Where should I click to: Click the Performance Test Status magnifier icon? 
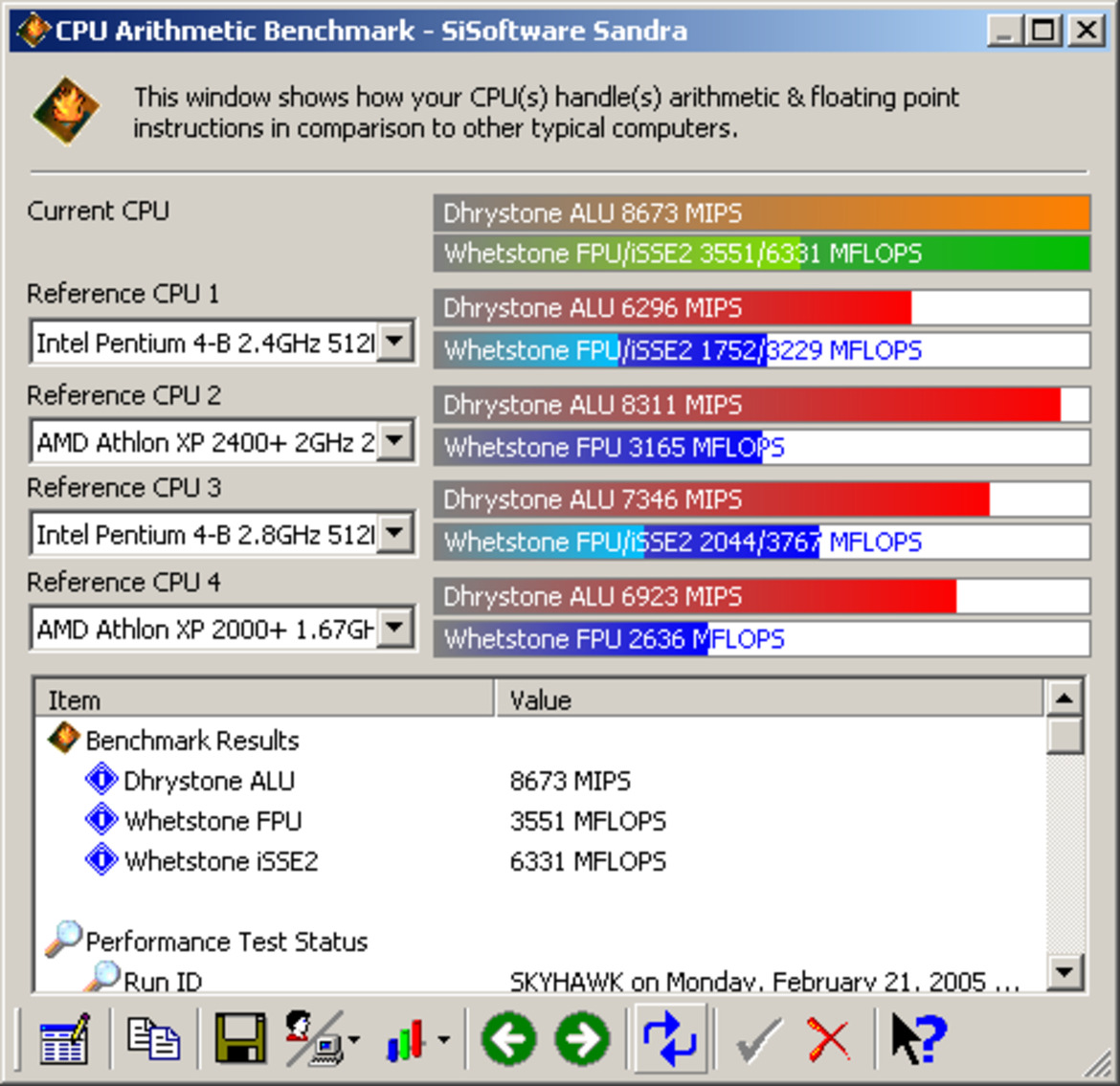click(x=63, y=939)
